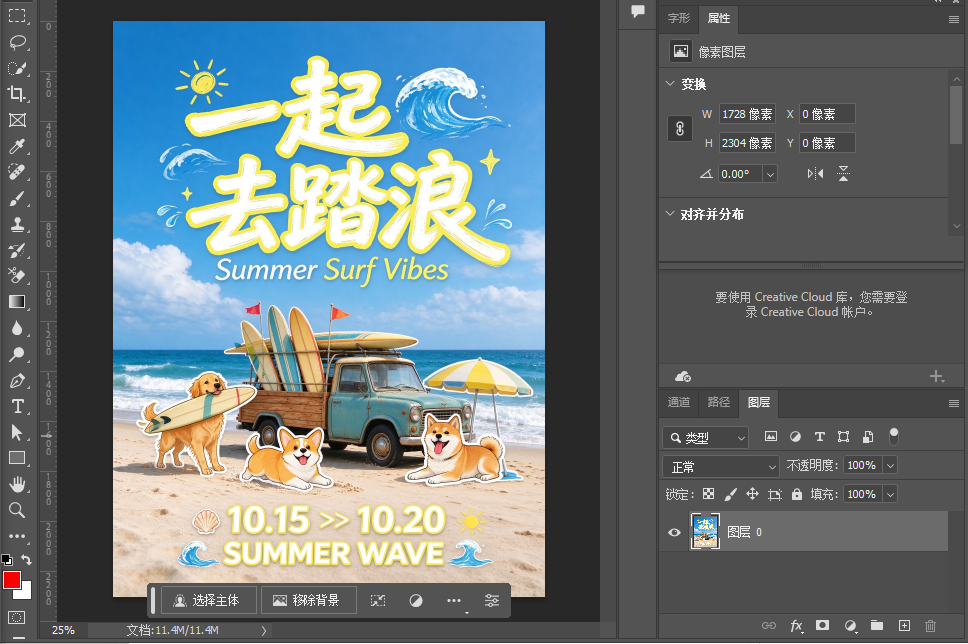968x644 pixels.
Task: Reset default foreground and background colors
Action: (7, 559)
